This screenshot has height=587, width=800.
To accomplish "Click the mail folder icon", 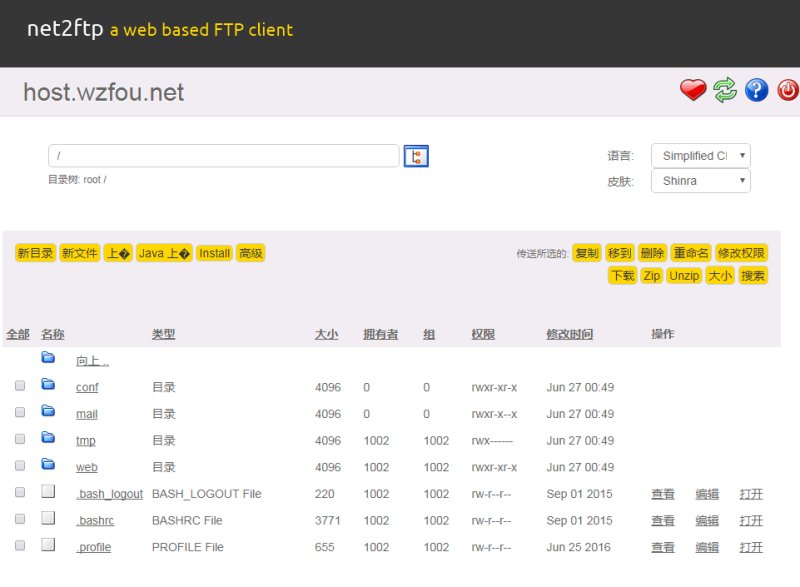I will [x=48, y=411].
